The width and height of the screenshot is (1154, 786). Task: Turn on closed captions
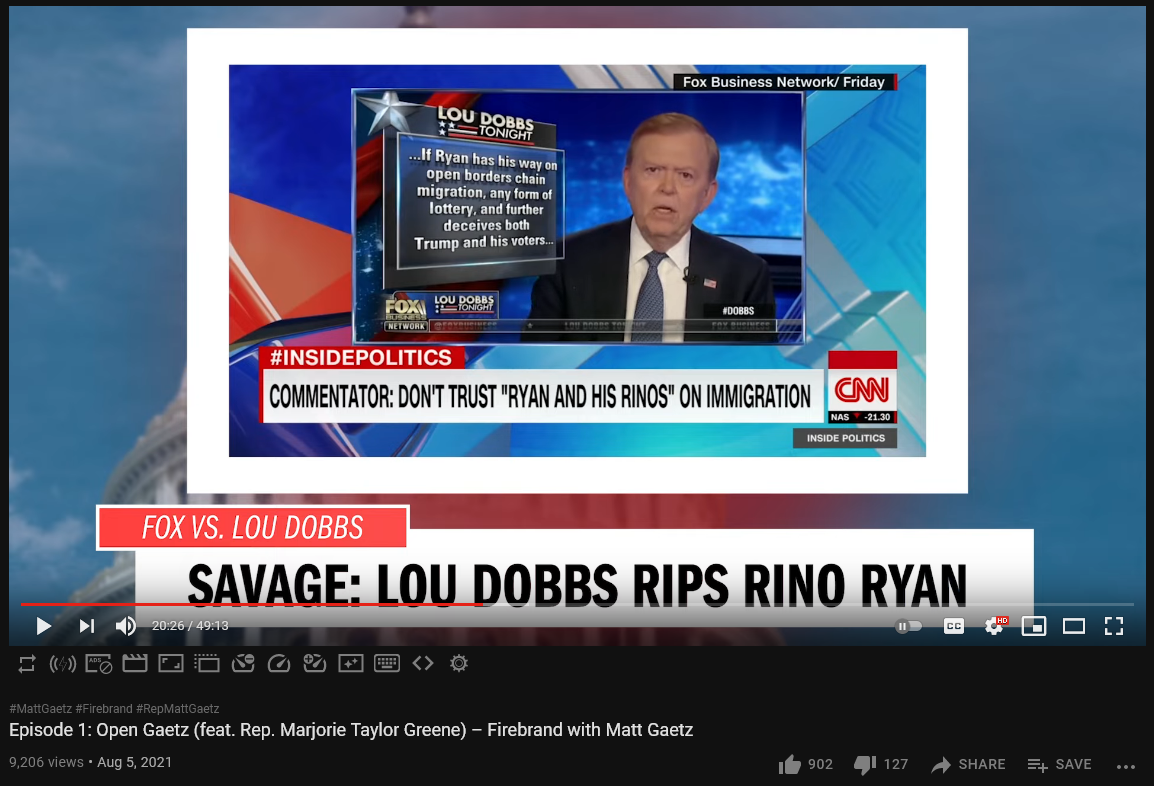(x=954, y=626)
